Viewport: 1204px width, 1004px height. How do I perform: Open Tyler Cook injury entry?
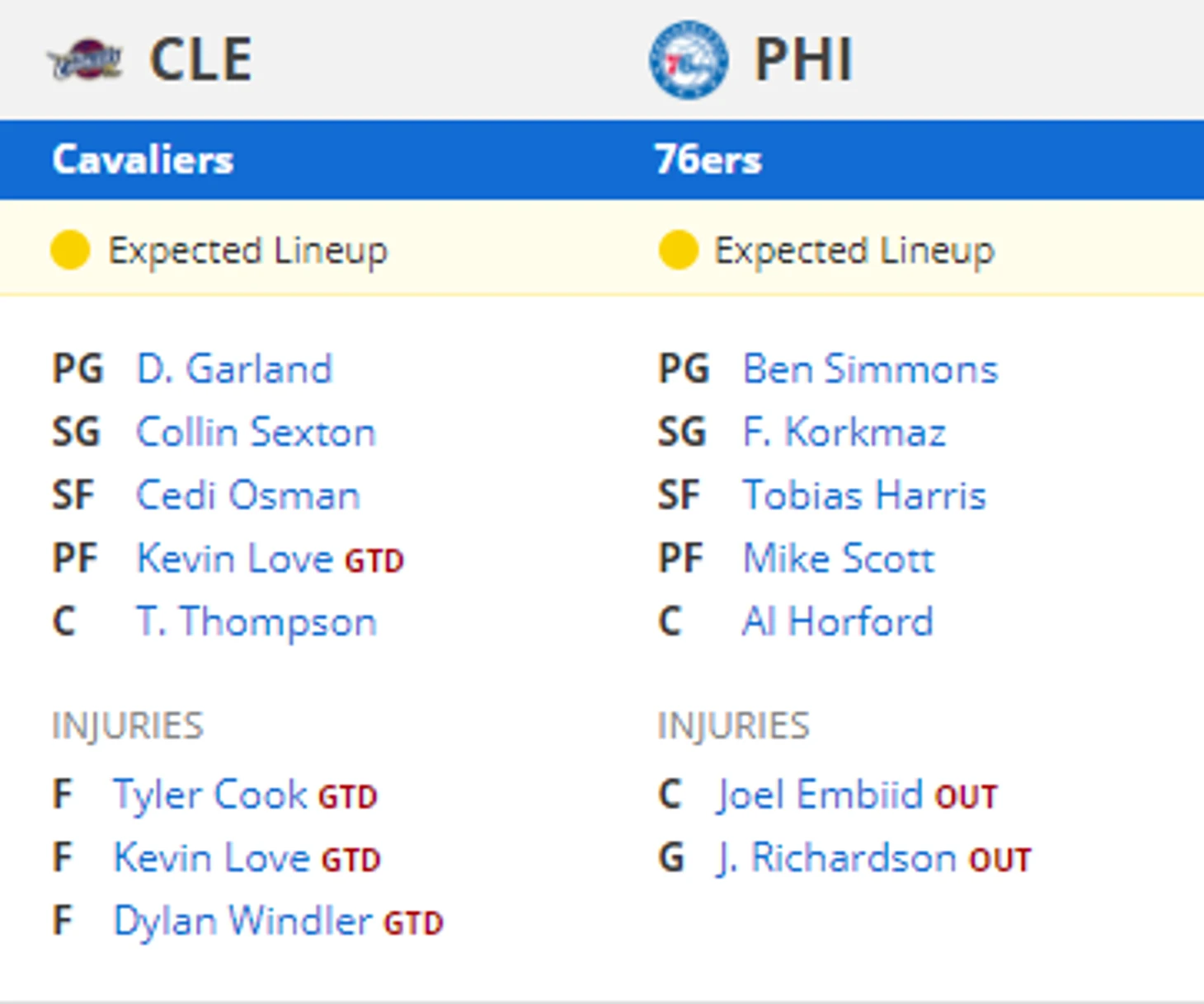210,795
